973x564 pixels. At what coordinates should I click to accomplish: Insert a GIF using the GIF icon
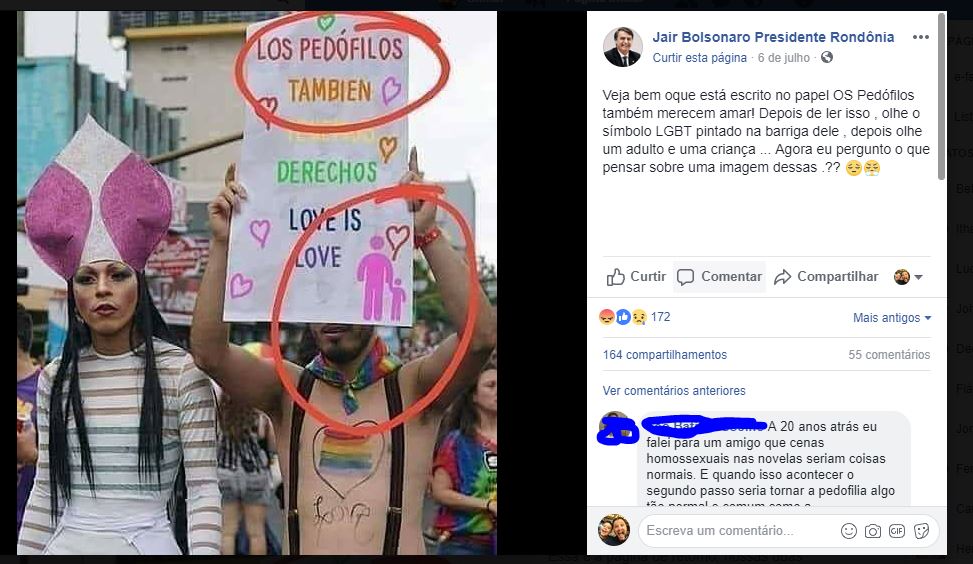(897, 530)
